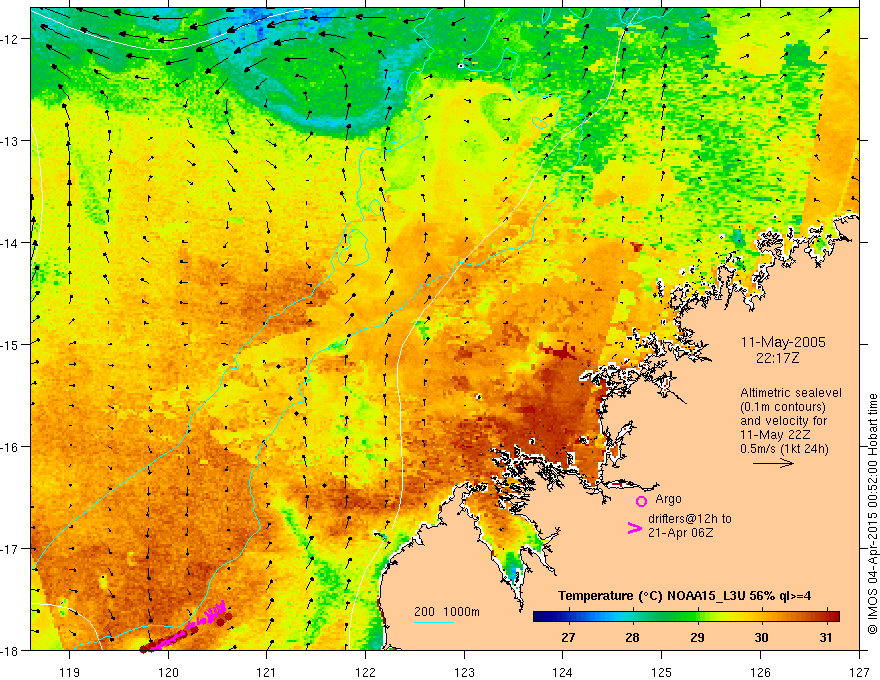The image size is (880, 680).
Task: Click the 'Argo' legend label
Action: point(668,499)
